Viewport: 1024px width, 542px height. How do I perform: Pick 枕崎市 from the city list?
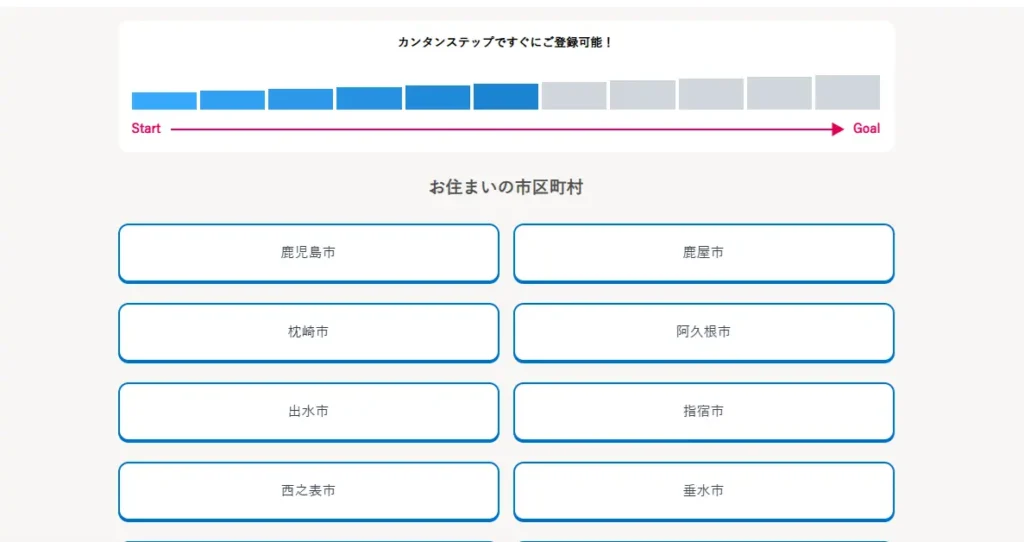coord(308,332)
